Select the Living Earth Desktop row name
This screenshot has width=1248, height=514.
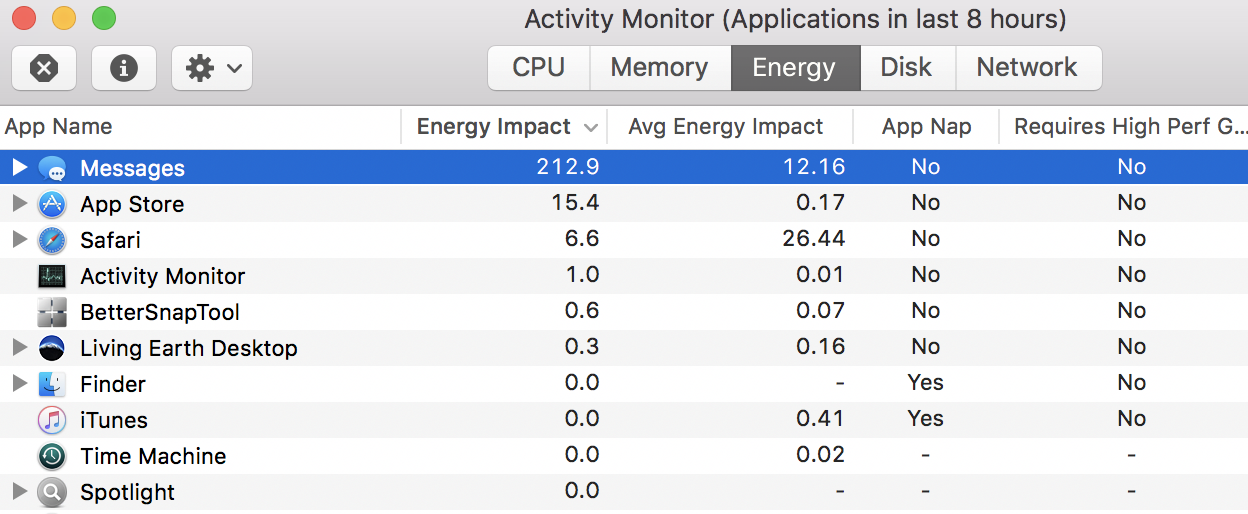click(x=189, y=348)
